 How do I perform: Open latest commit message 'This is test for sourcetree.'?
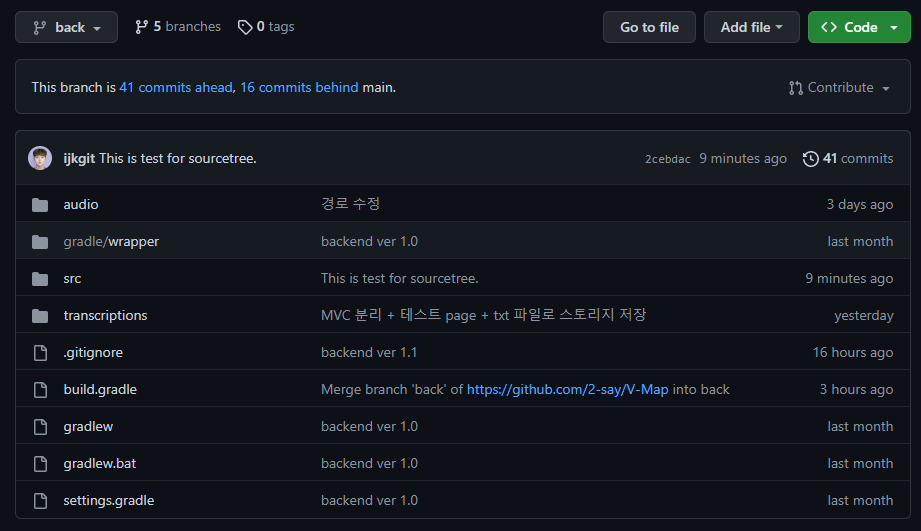click(178, 159)
